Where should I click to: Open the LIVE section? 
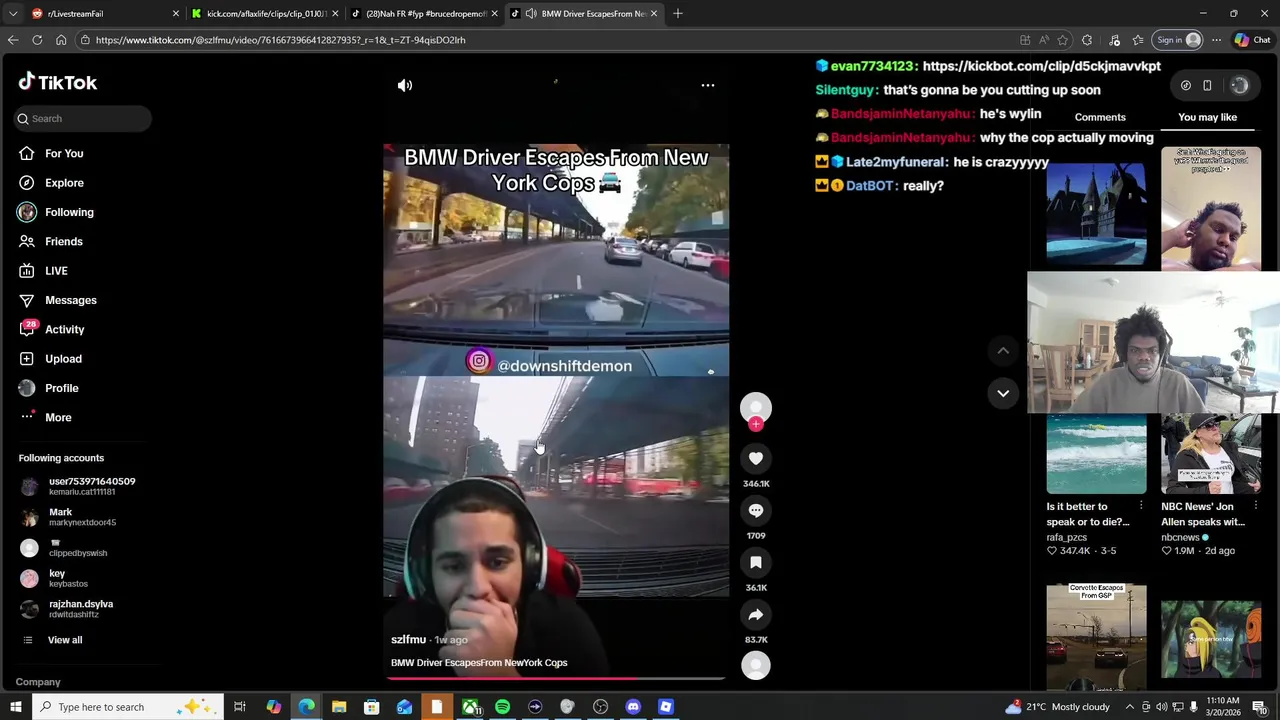click(56, 271)
